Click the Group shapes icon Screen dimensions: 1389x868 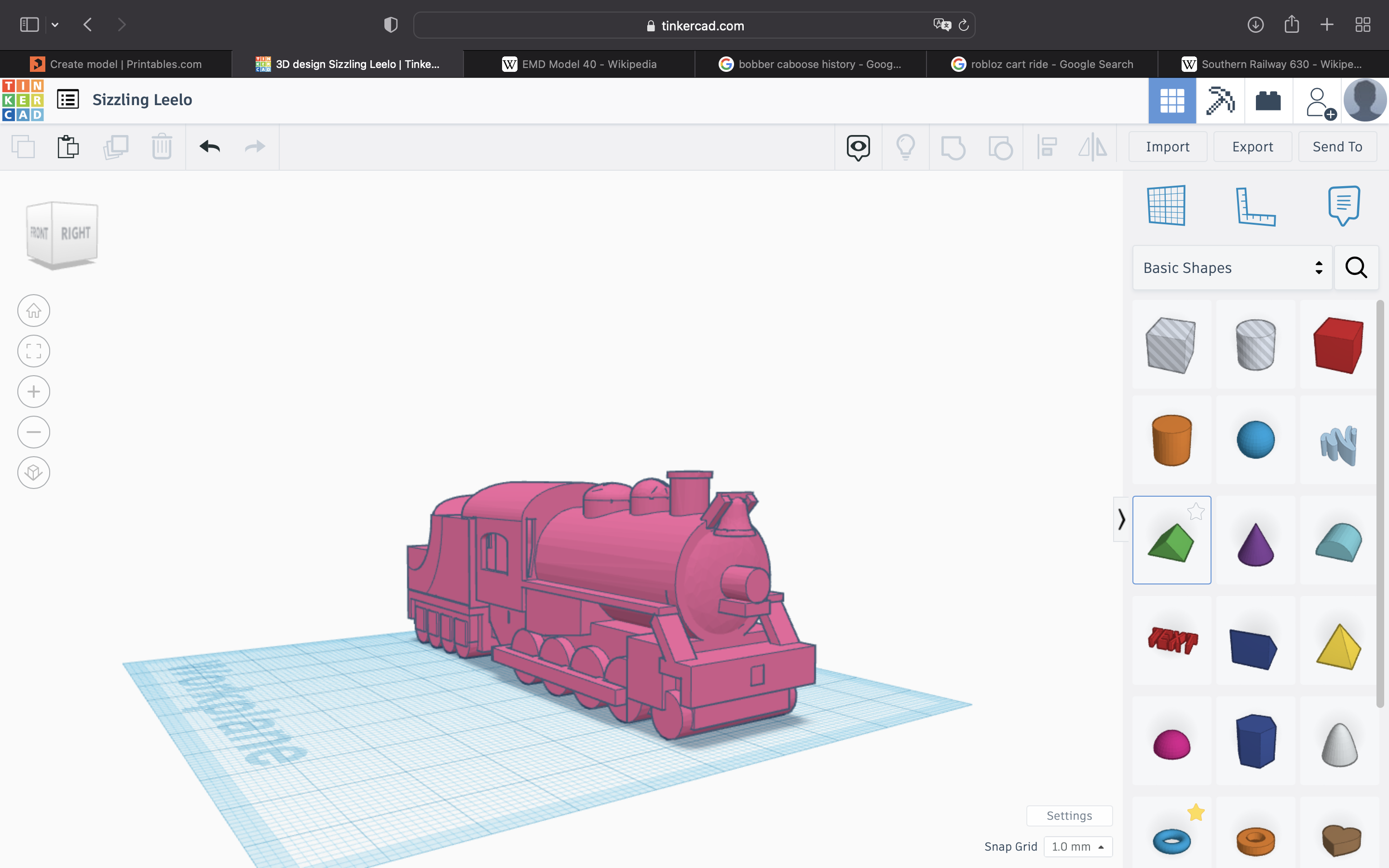pyautogui.click(x=953, y=148)
